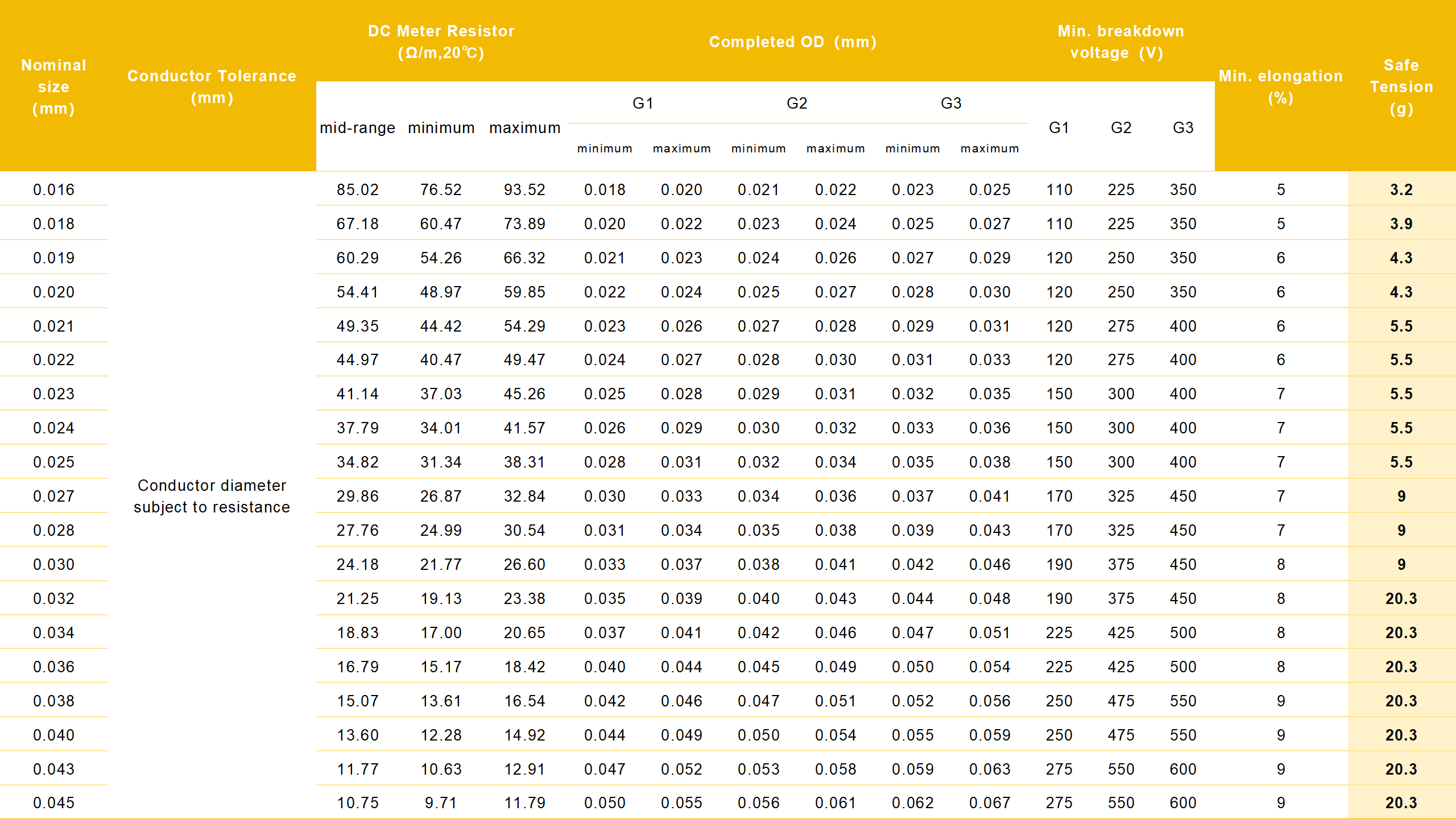
Task: Select nominal size cell 0.018
Action: (53, 224)
